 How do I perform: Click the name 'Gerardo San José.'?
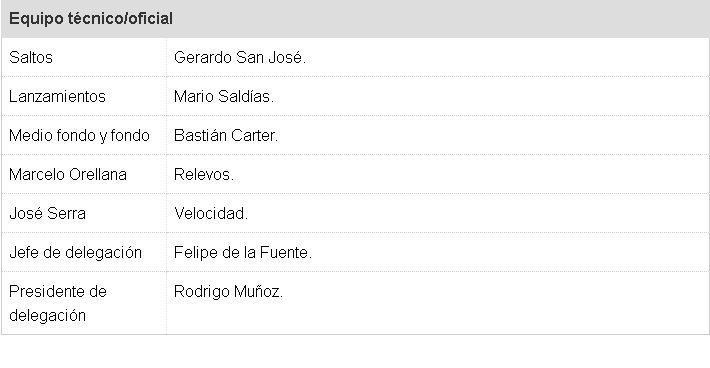[x=240, y=57]
